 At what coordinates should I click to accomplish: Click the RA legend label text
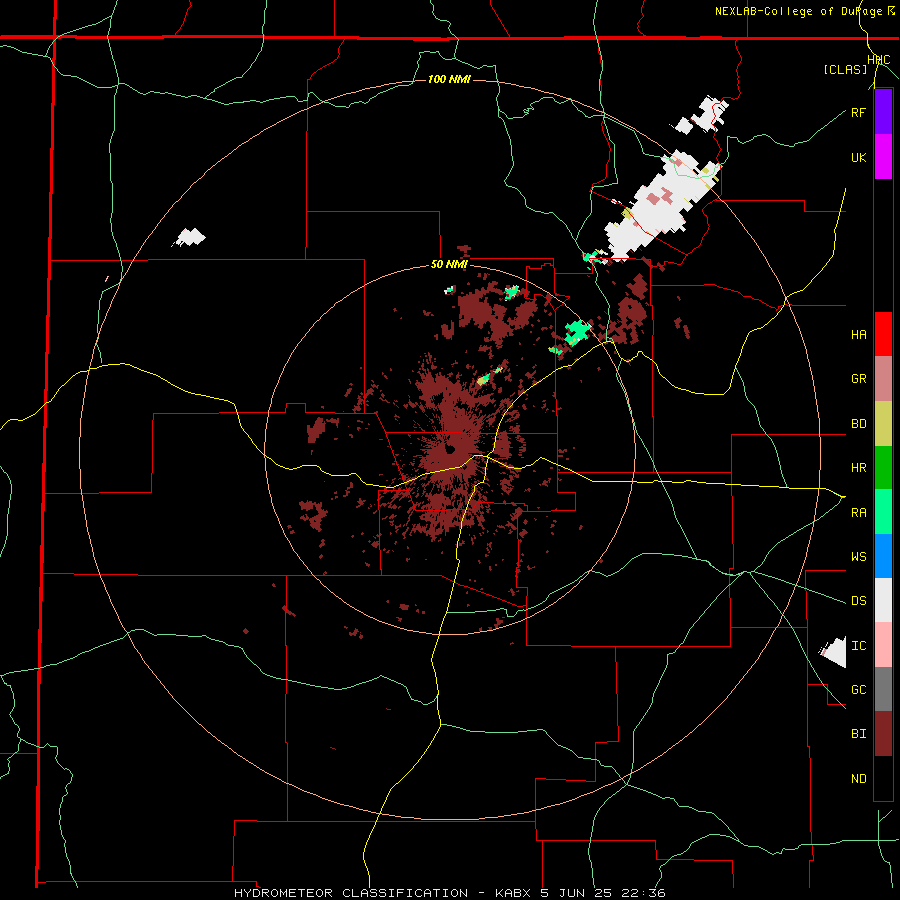(x=858, y=512)
